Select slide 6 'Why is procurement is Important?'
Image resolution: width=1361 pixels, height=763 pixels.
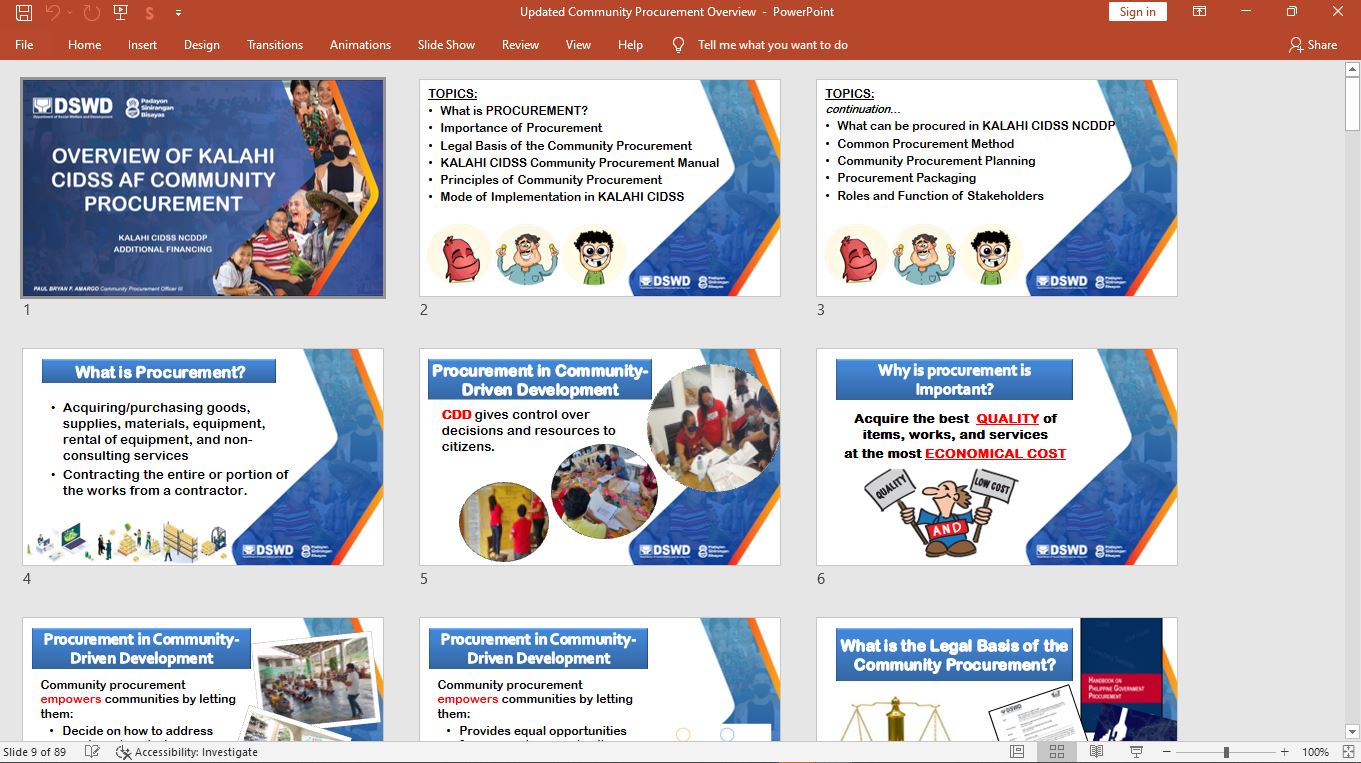pyautogui.click(x=997, y=457)
